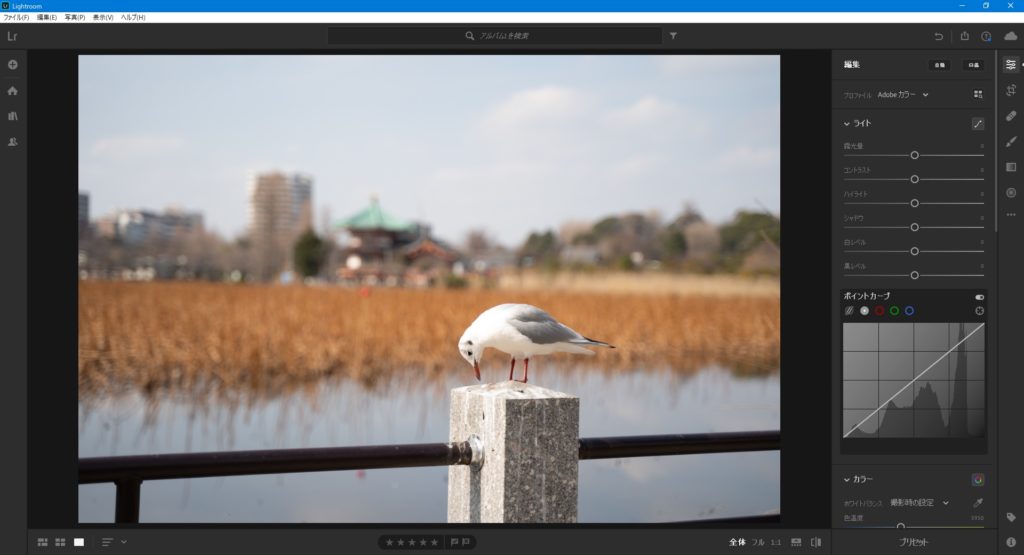Open the 表示(V) menu

tap(103, 18)
